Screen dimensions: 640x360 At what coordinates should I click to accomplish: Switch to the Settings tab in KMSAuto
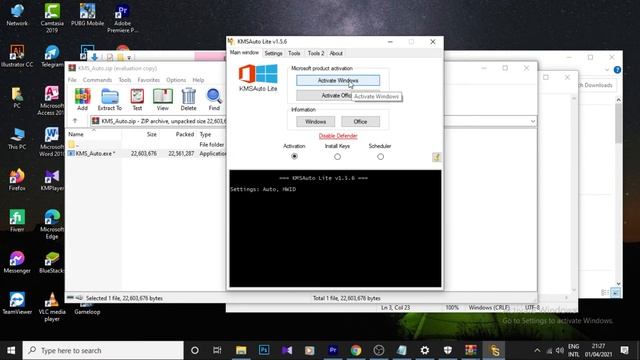coord(273,53)
